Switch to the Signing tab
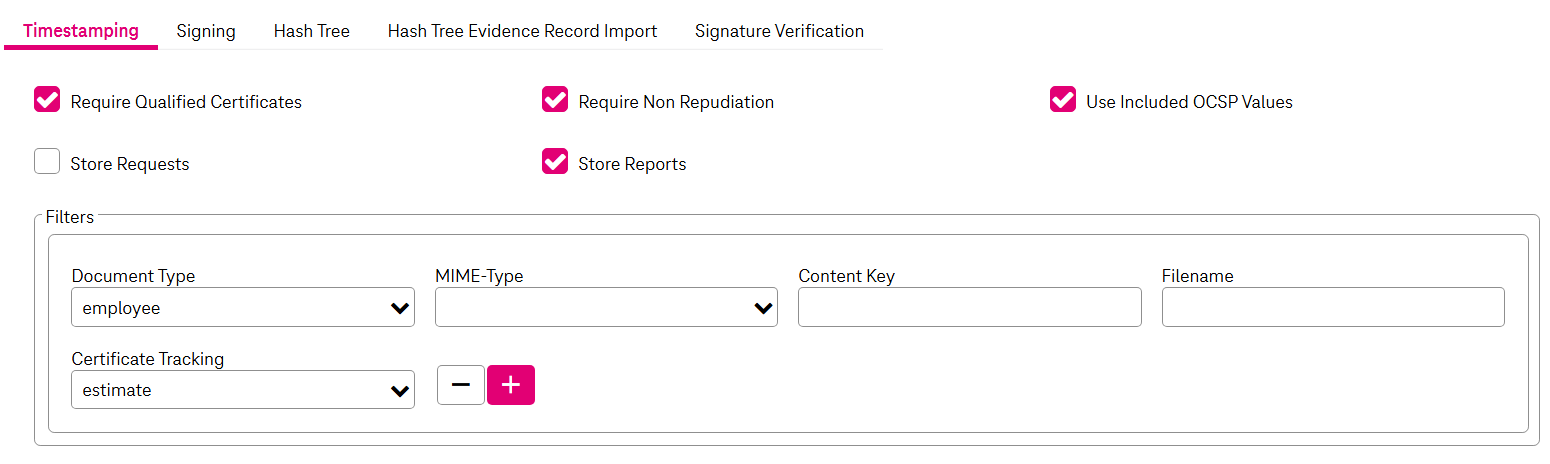Viewport: 1550px width, 464px height. pyautogui.click(x=206, y=31)
